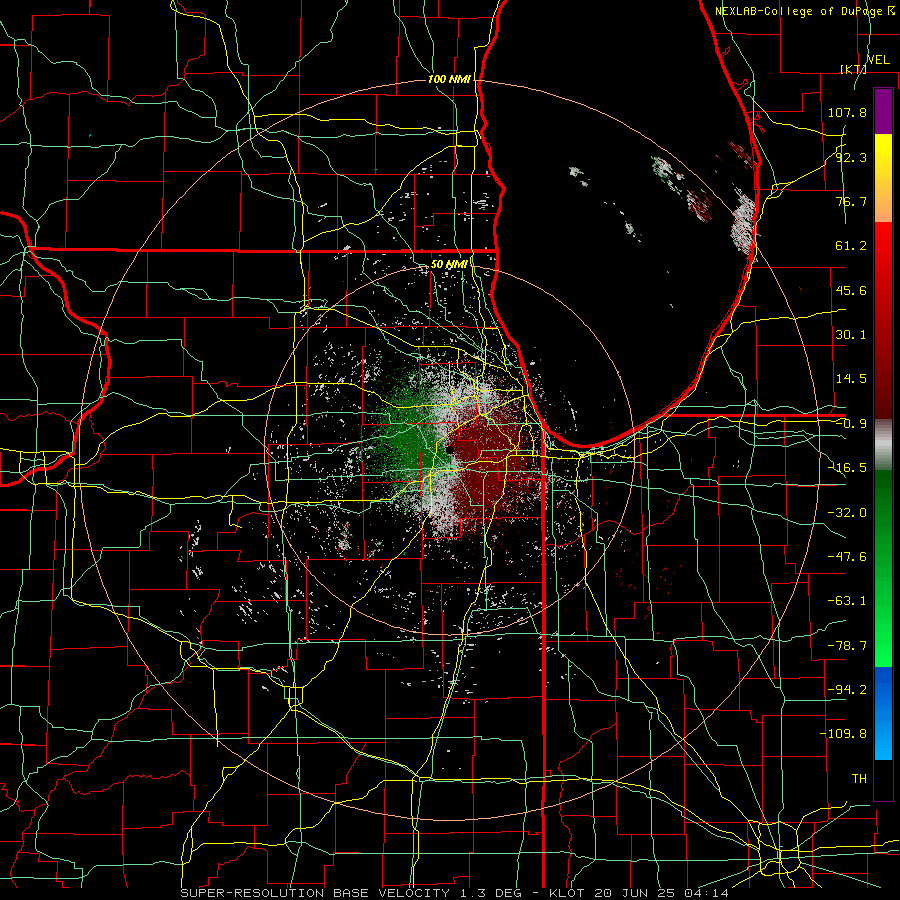Screen dimensions: 900x900
Task: Click the -47.6 value on velocity scale
Action: click(x=847, y=557)
